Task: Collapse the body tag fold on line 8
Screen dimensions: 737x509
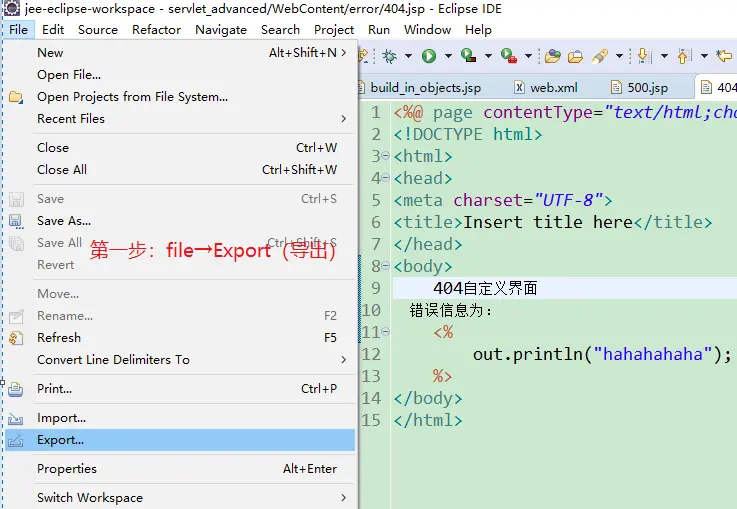Action: [x=386, y=267]
